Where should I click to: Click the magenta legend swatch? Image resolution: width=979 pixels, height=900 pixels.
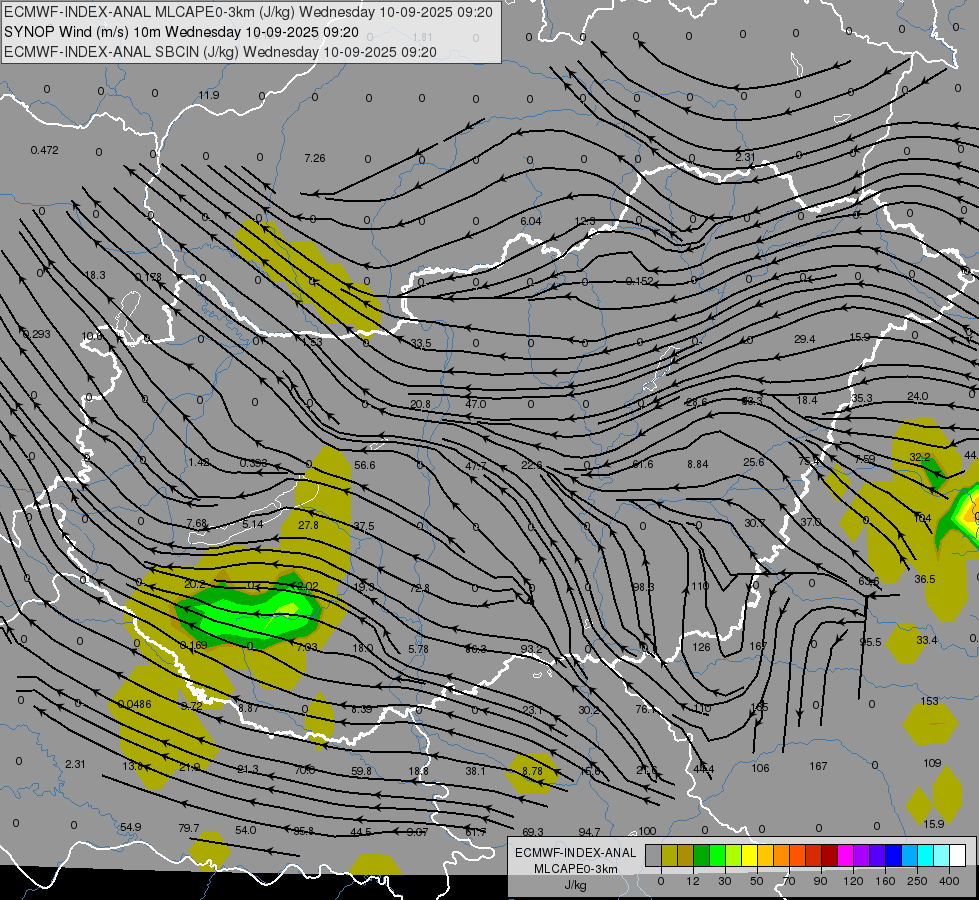845,856
